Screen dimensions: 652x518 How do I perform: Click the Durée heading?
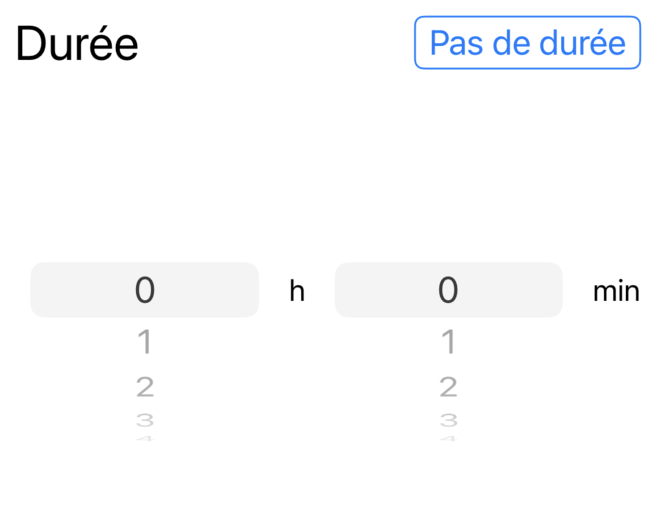click(77, 44)
